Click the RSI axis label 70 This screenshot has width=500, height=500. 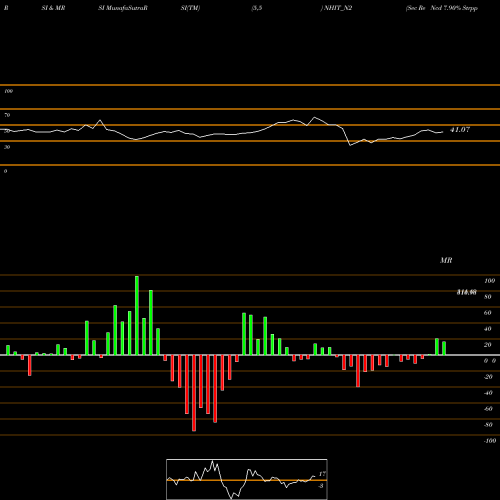(x=7, y=115)
